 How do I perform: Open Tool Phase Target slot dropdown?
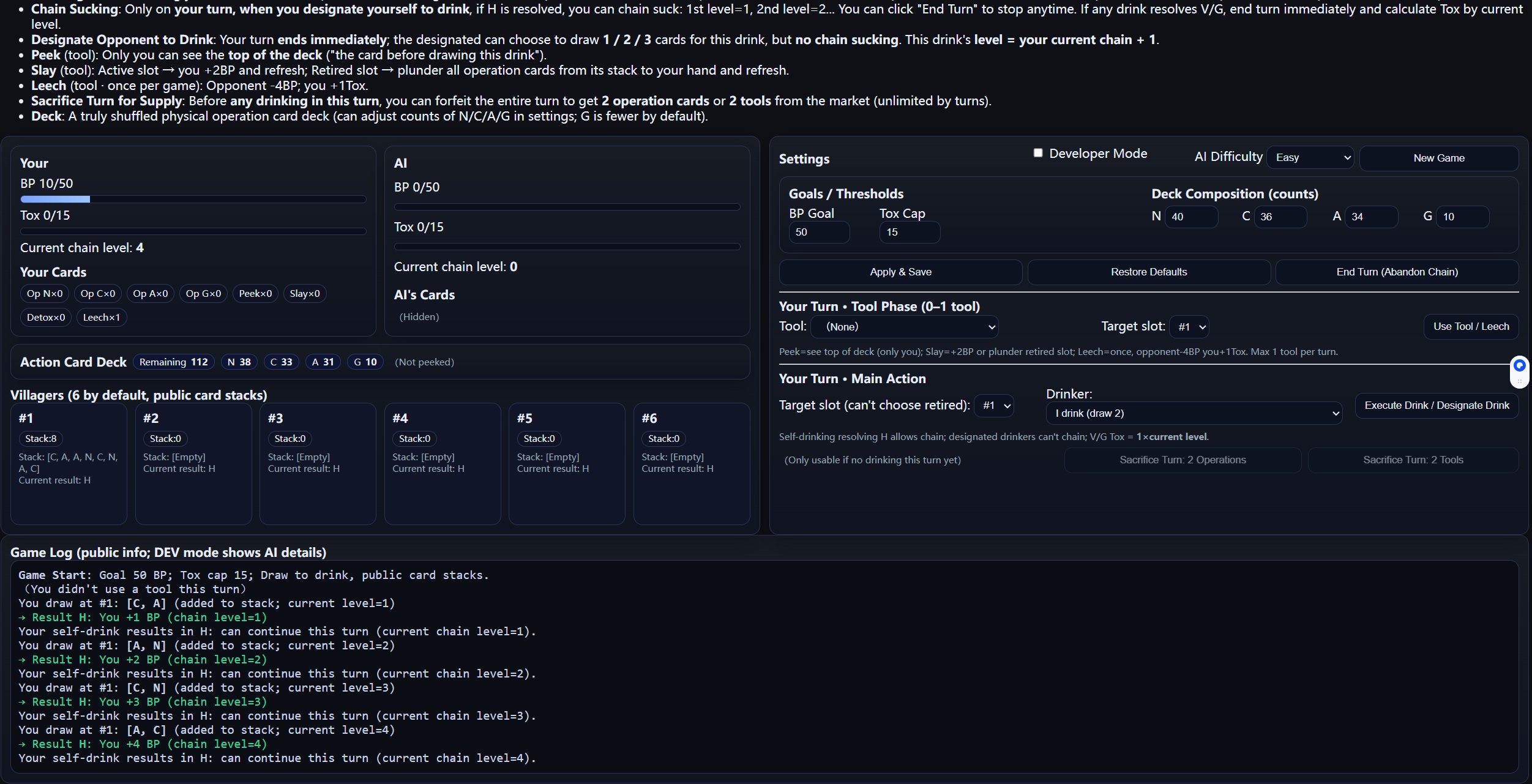coord(1189,327)
